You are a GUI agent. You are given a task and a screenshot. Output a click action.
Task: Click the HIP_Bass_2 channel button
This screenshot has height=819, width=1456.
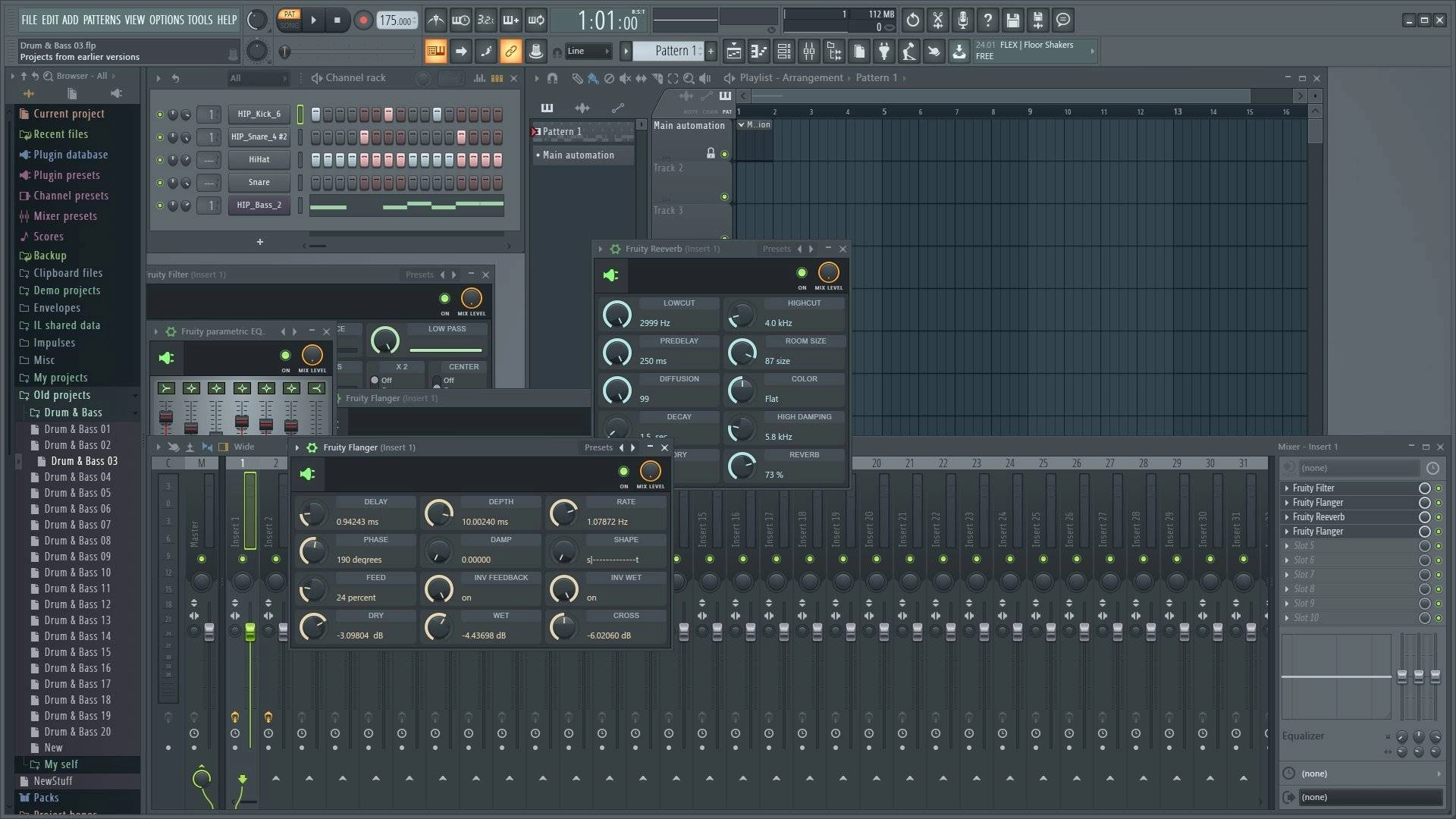[259, 206]
